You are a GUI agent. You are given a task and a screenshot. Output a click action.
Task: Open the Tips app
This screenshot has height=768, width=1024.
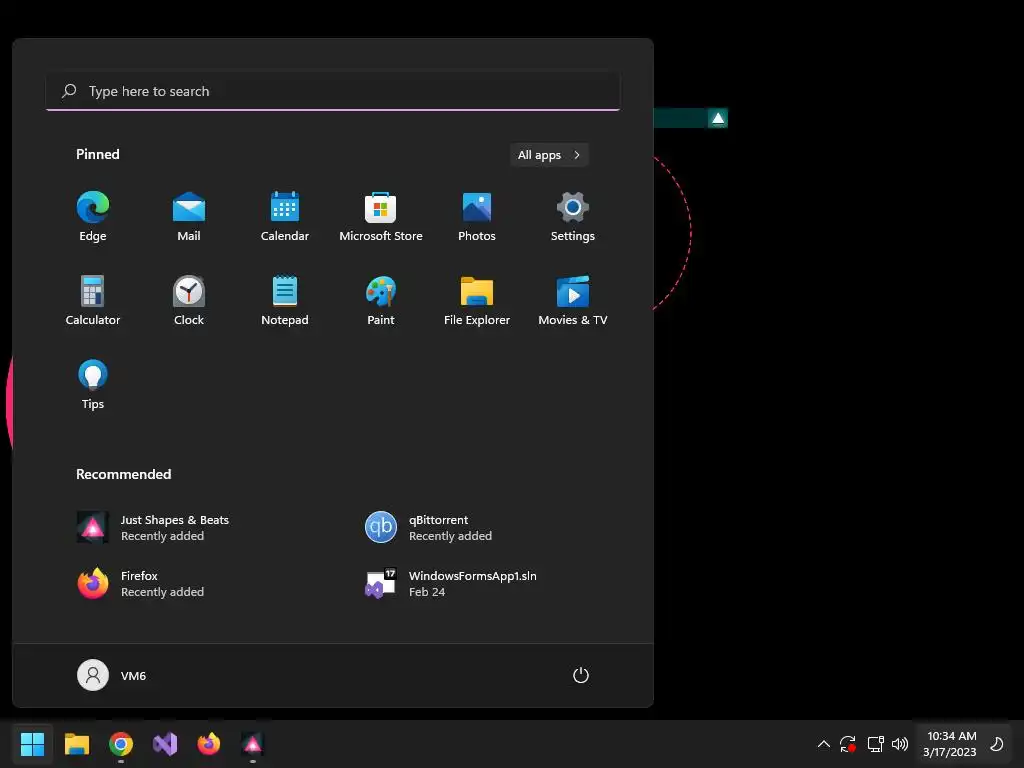tap(93, 385)
